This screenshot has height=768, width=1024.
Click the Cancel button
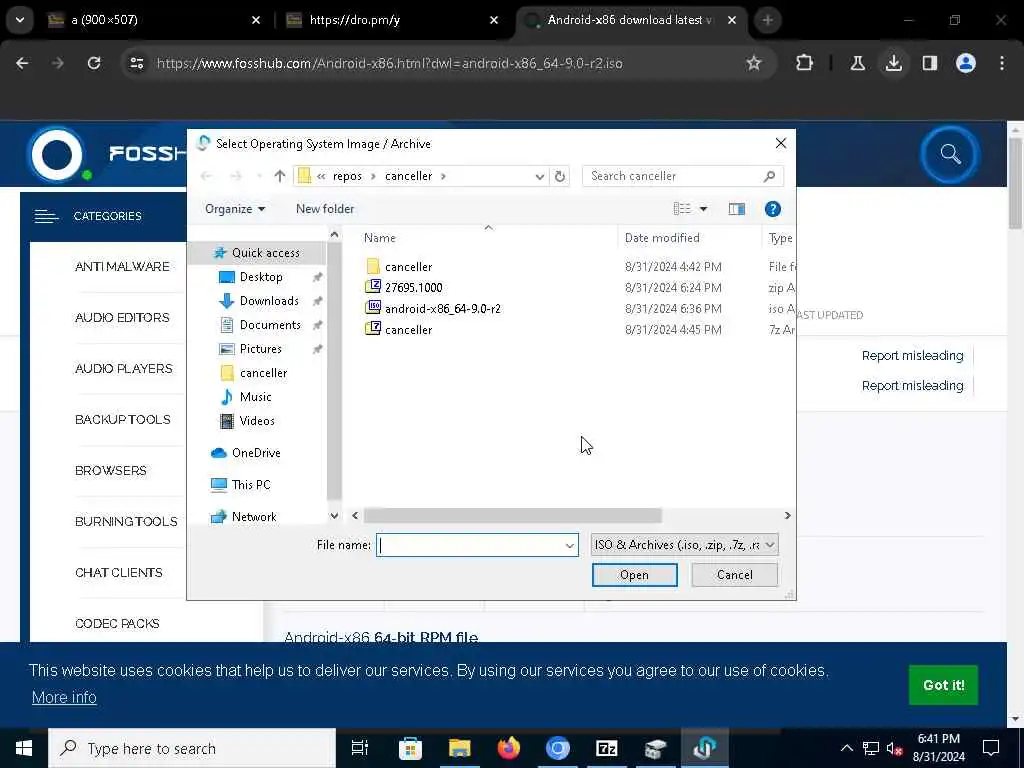[x=735, y=575]
